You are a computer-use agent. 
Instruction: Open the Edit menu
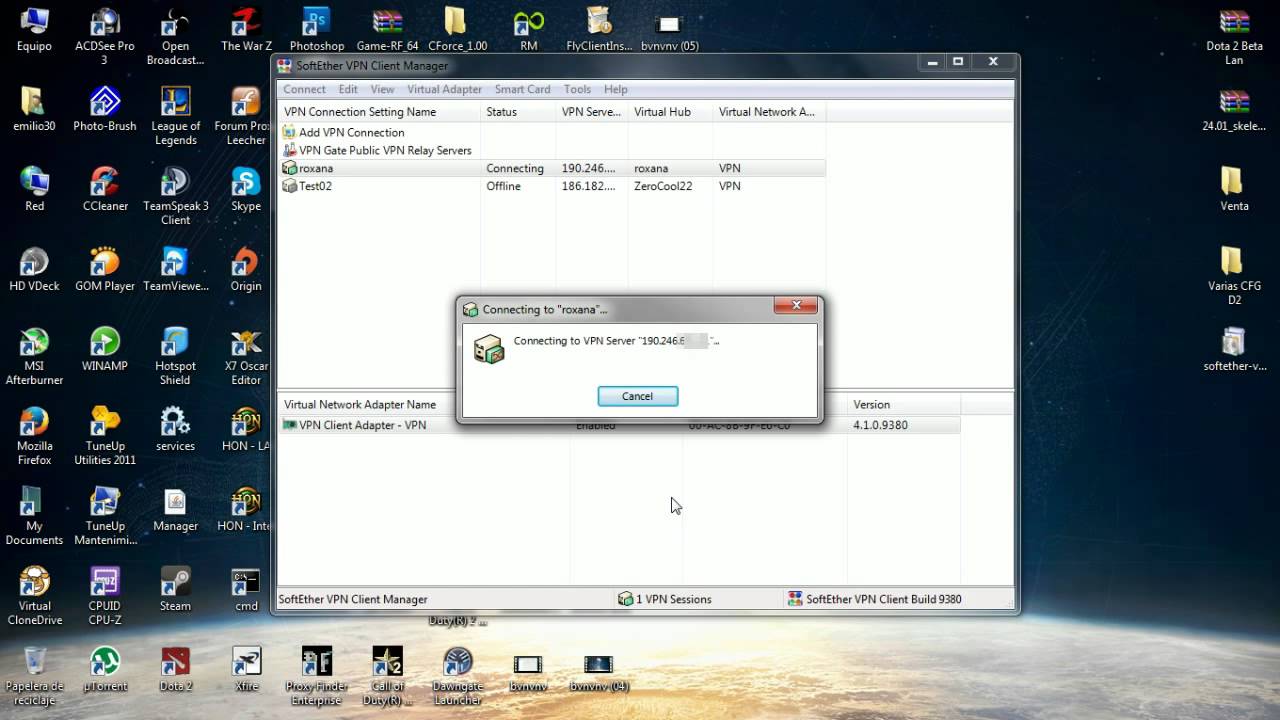pyautogui.click(x=348, y=89)
